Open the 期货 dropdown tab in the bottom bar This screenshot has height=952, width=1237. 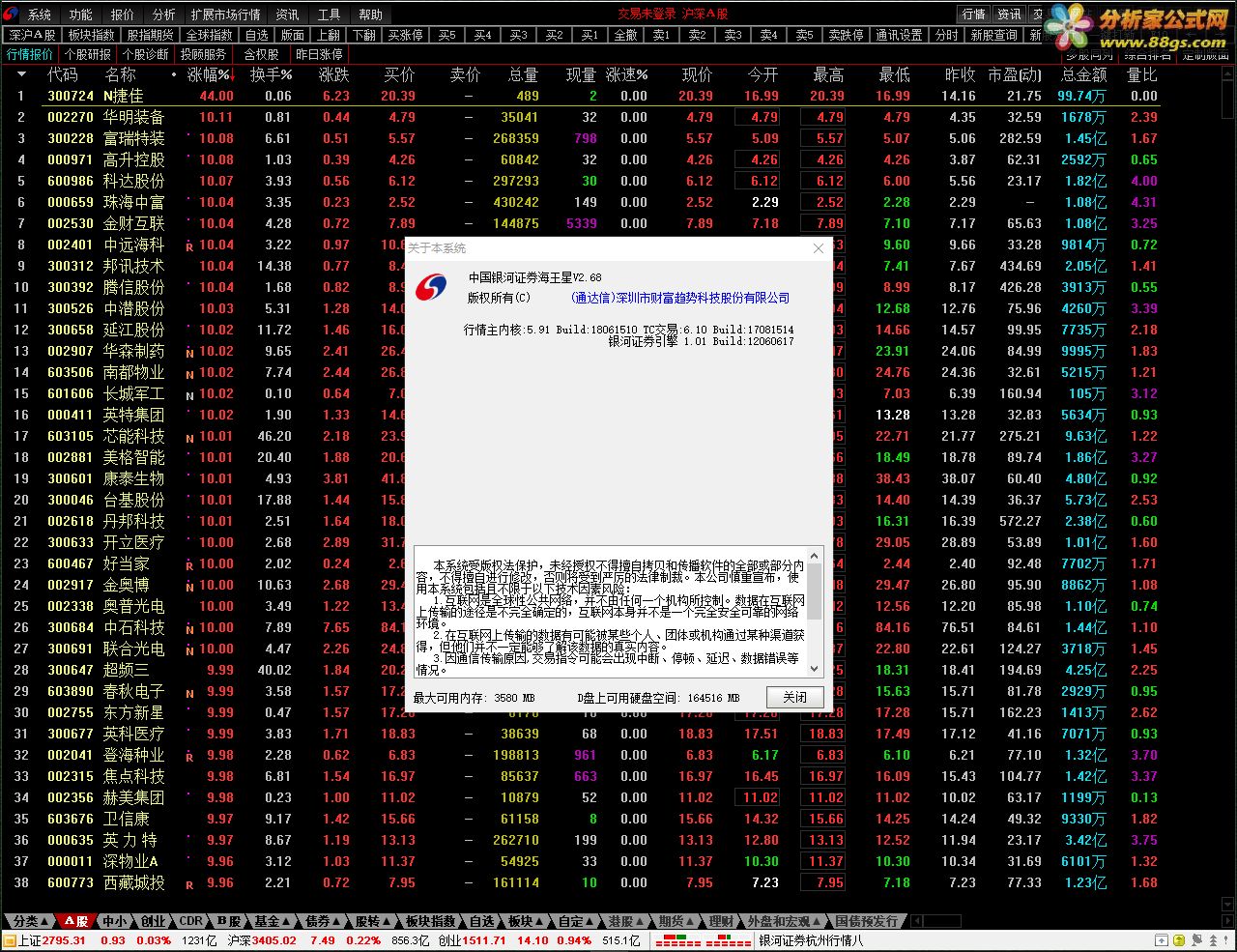[x=678, y=921]
